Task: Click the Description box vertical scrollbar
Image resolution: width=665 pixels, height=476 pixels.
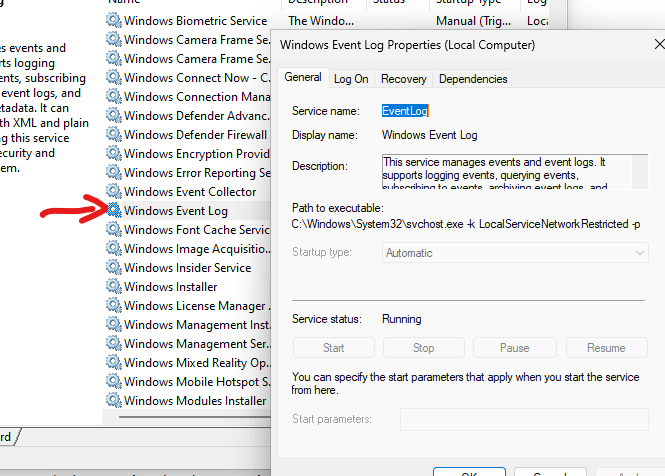Action: (x=640, y=172)
